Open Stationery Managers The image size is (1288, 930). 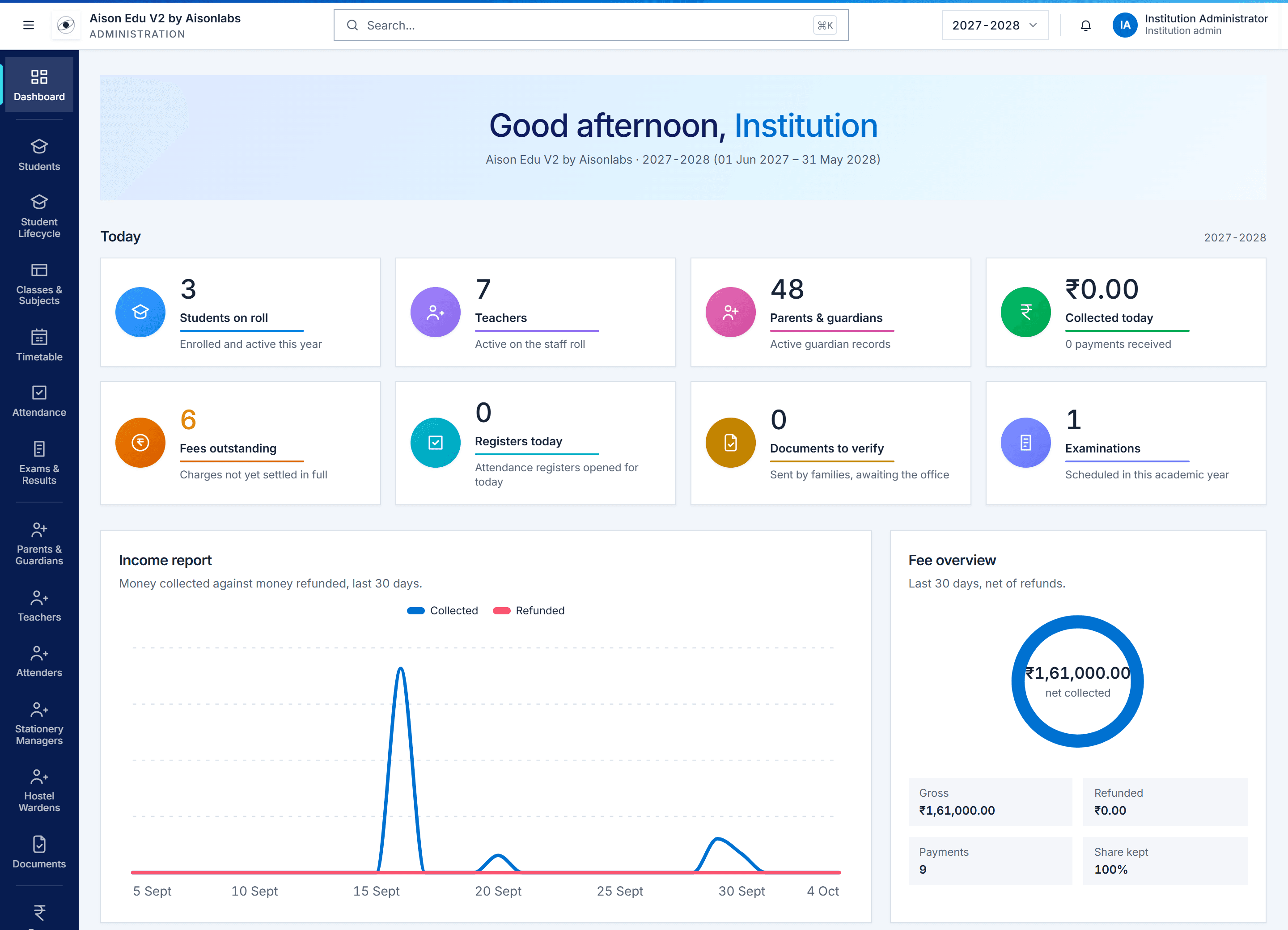pyautogui.click(x=39, y=723)
